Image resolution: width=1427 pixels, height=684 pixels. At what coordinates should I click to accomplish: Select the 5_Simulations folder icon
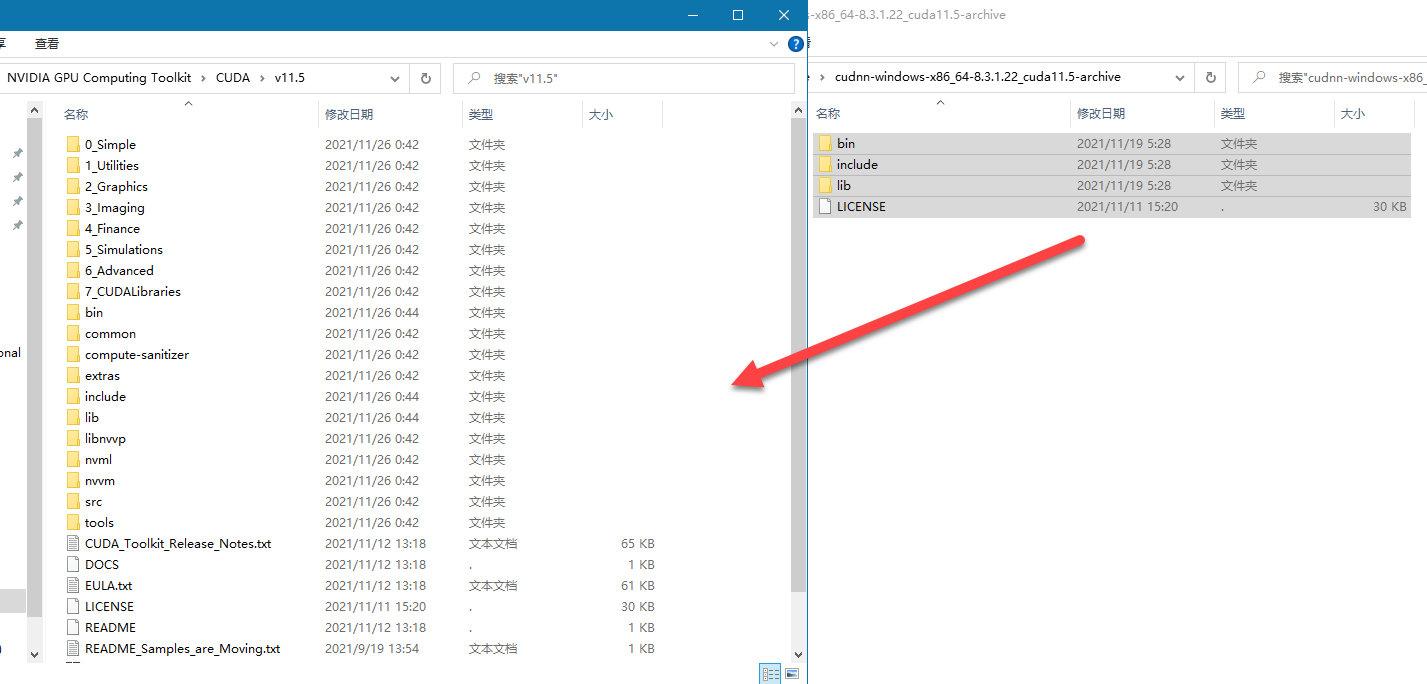[72, 249]
